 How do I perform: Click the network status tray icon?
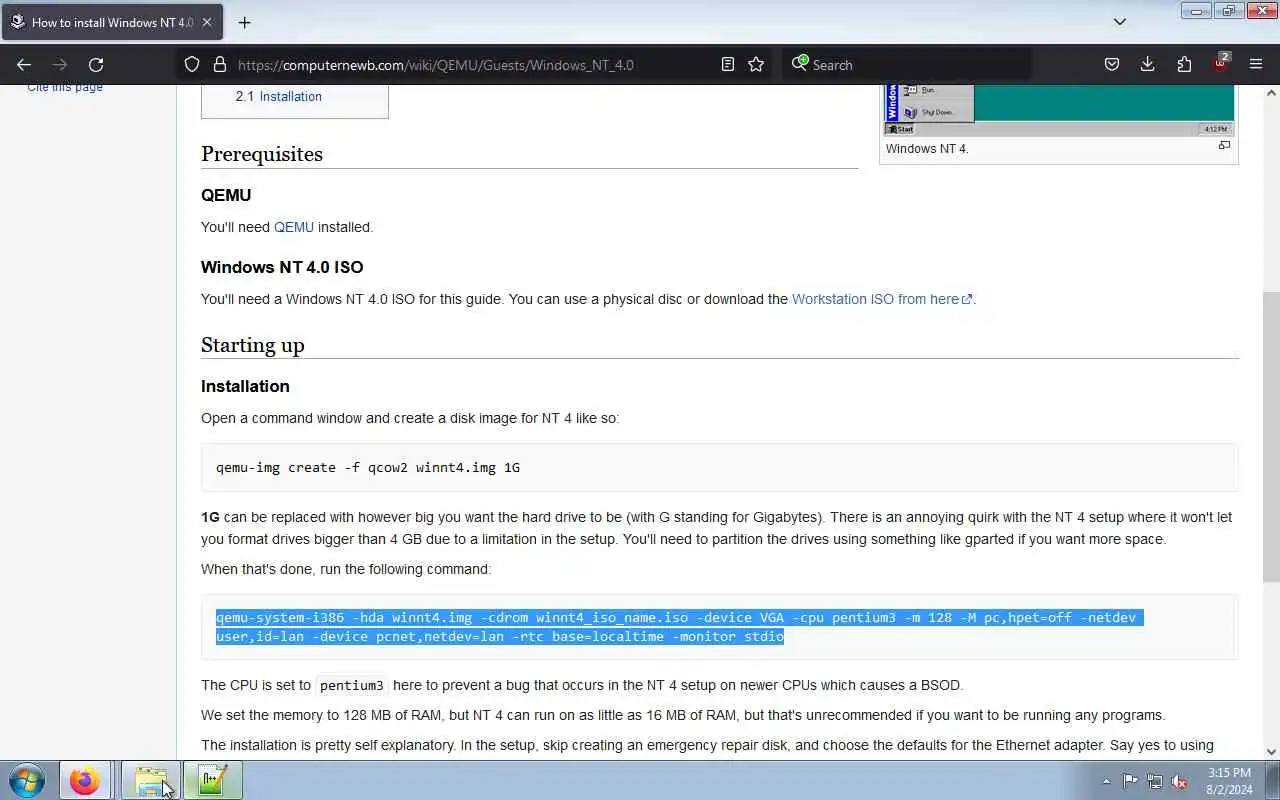coord(1155,782)
